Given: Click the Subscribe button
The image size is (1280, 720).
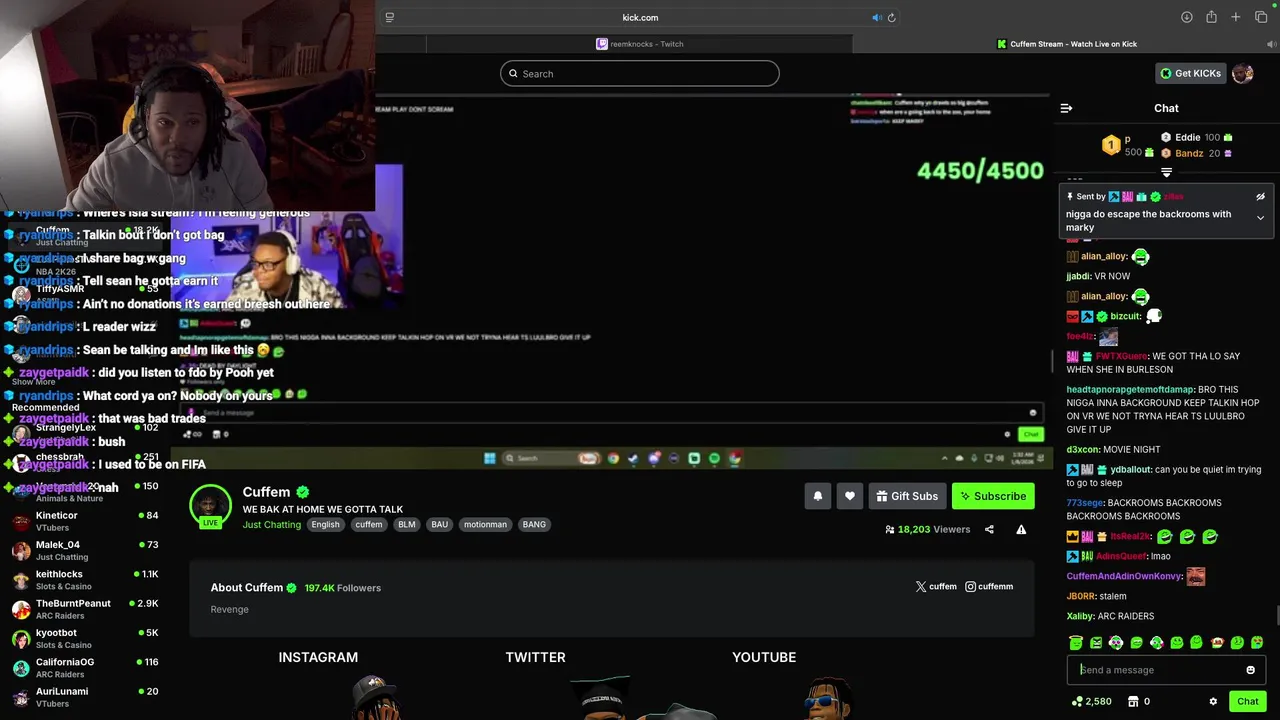Looking at the screenshot, I should [x=993, y=496].
